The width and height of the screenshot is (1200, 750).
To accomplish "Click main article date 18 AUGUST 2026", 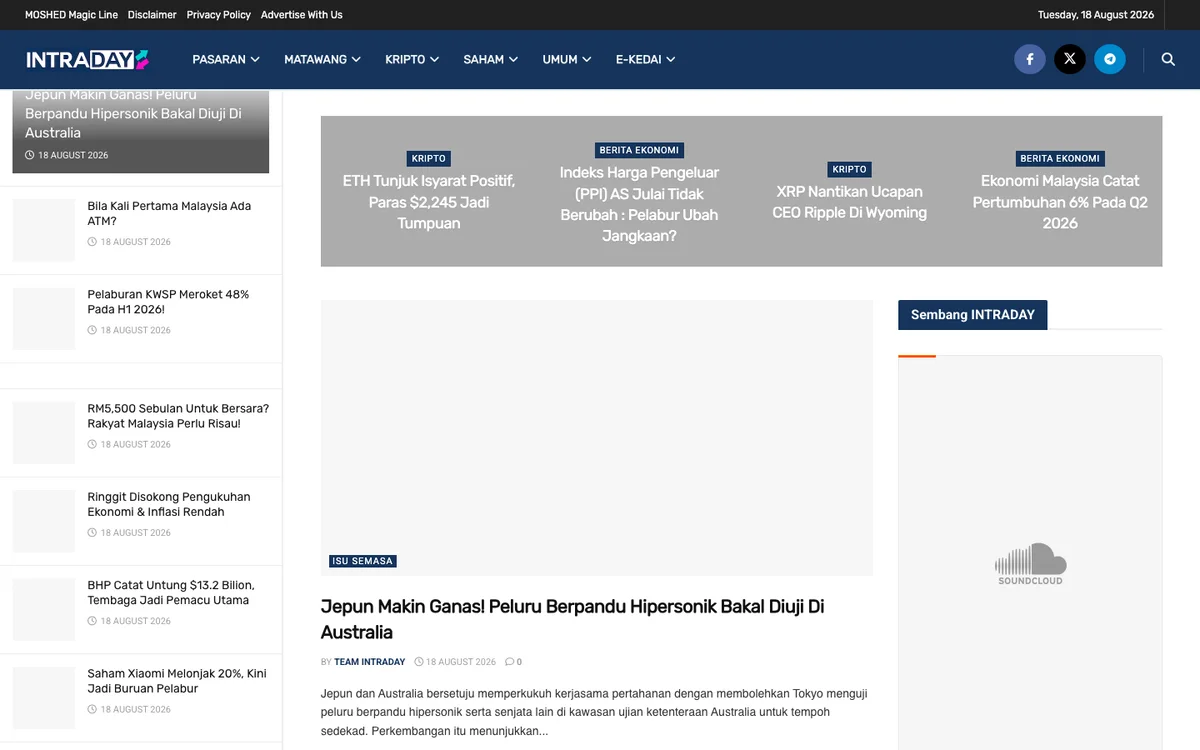I will coord(455,662).
